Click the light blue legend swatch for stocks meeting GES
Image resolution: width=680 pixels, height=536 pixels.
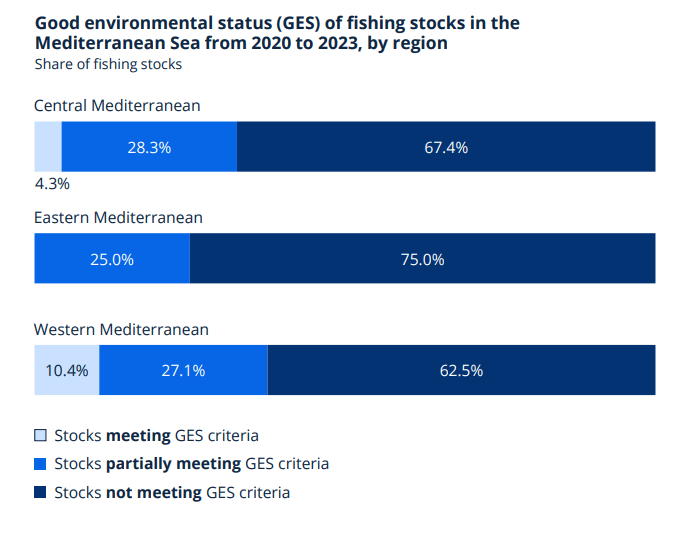pos(40,435)
